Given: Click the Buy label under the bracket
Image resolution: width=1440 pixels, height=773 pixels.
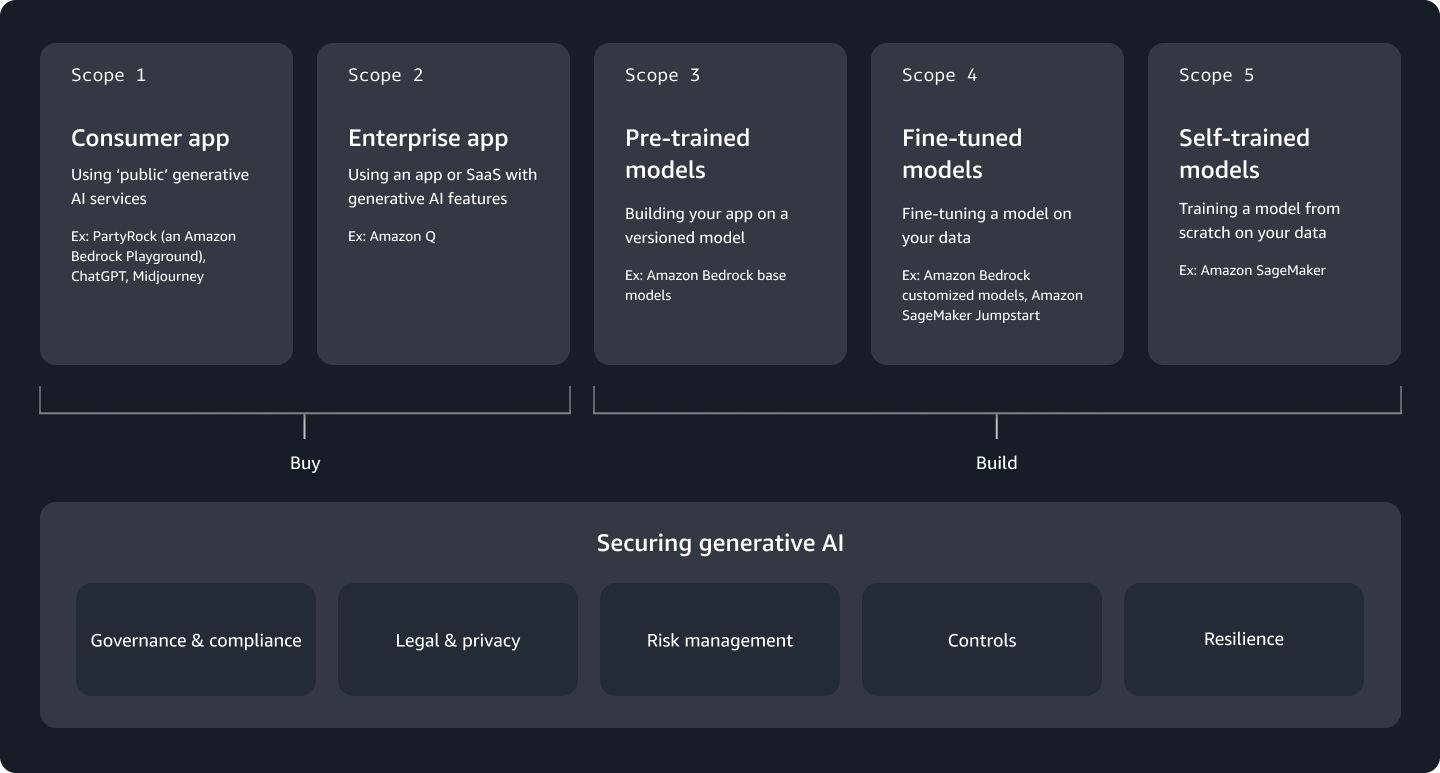Looking at the screenshot, I should (x=305, y=463).
